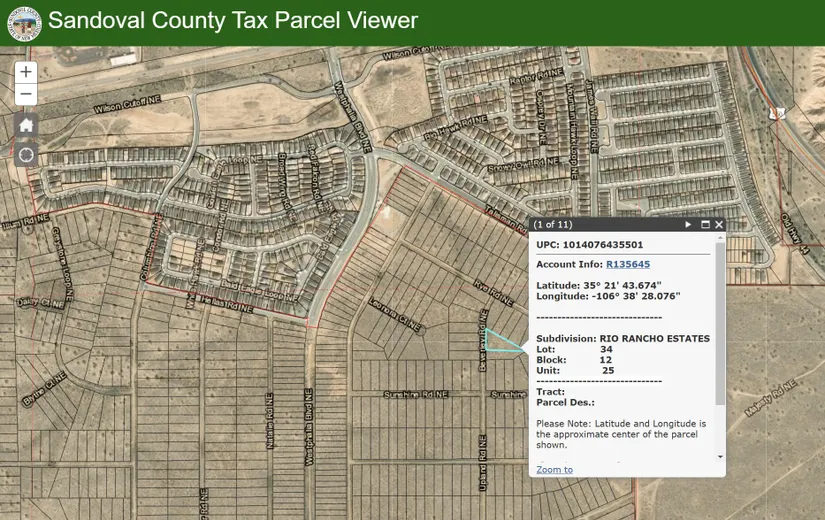
Task: Click the Sandovalounty seal logo
Action: (x=21, y=21)
